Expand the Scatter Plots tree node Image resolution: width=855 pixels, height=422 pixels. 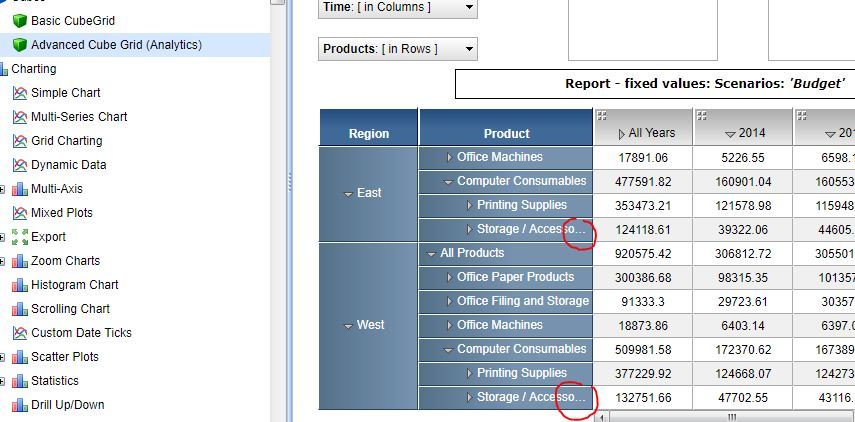pyautogui.click(x=2, y=357)
